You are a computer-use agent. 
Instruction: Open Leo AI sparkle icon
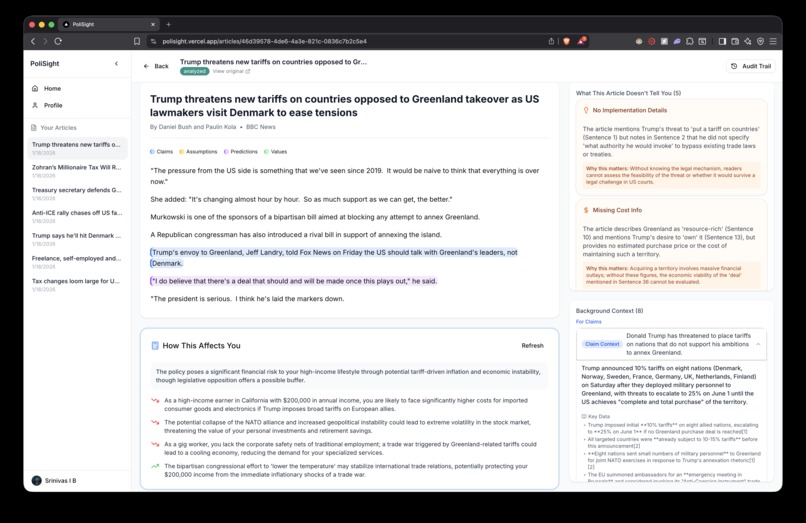pyautogui.click(x=748, y=41)
